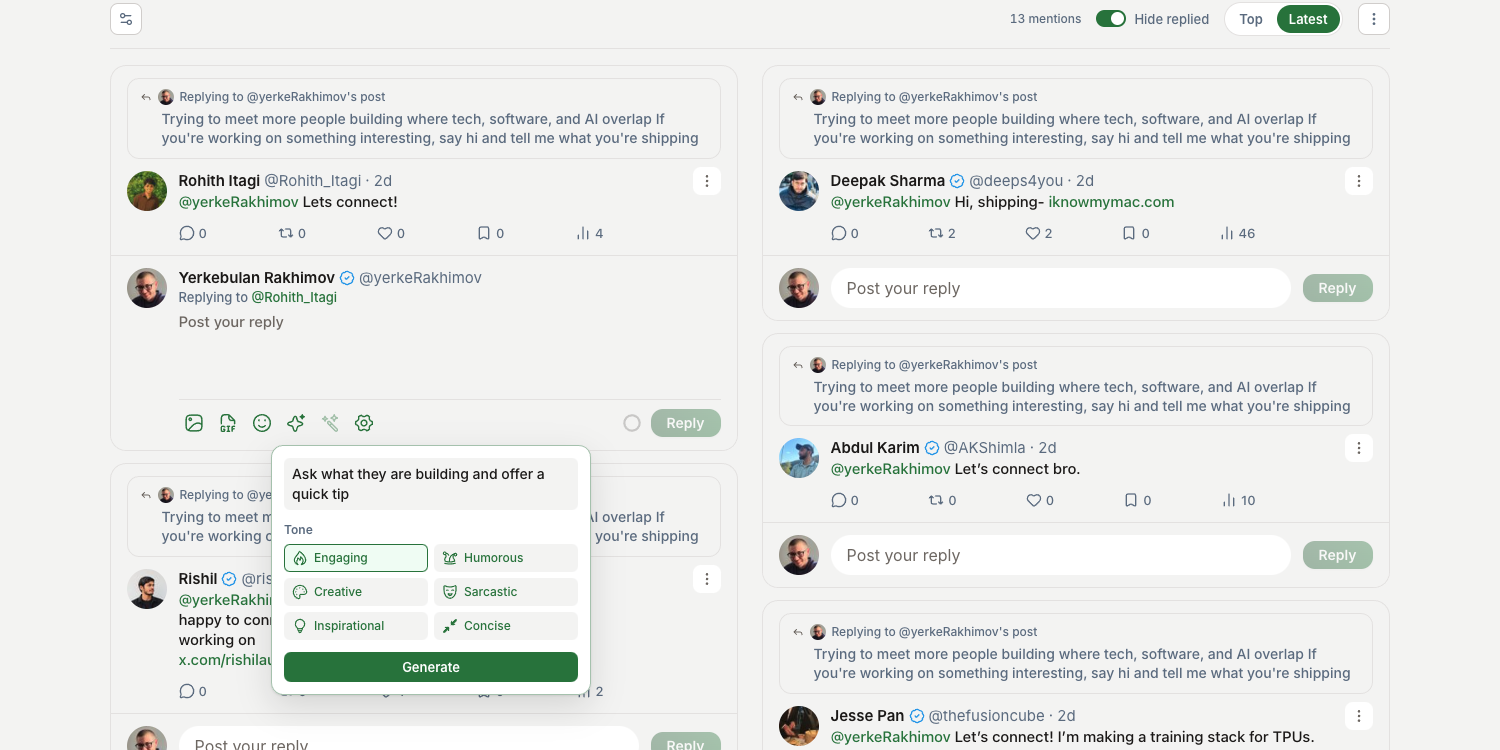
Task: Like Rohith Itagi's post
Action: 385,233
